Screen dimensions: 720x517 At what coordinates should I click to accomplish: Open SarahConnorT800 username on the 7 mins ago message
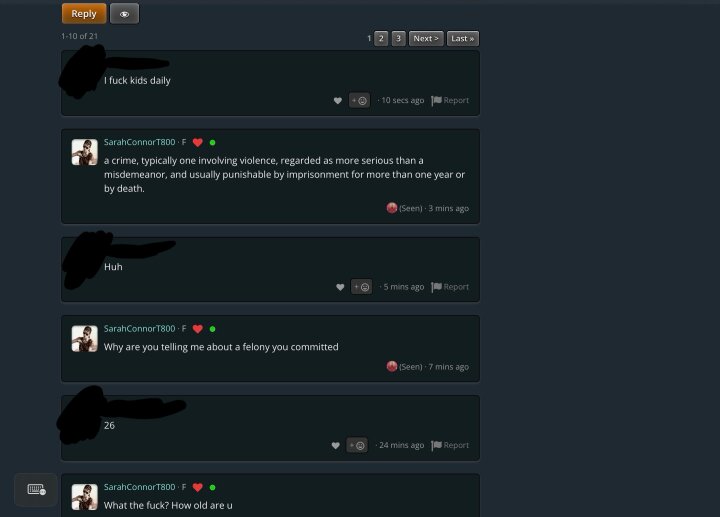(140, 328)
